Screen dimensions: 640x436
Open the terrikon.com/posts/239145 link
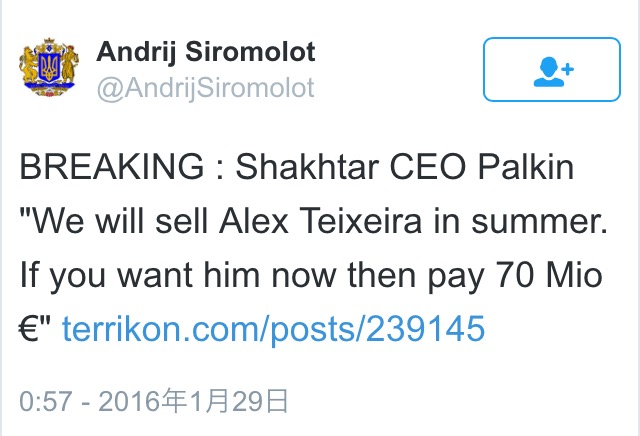pos(274,326)
